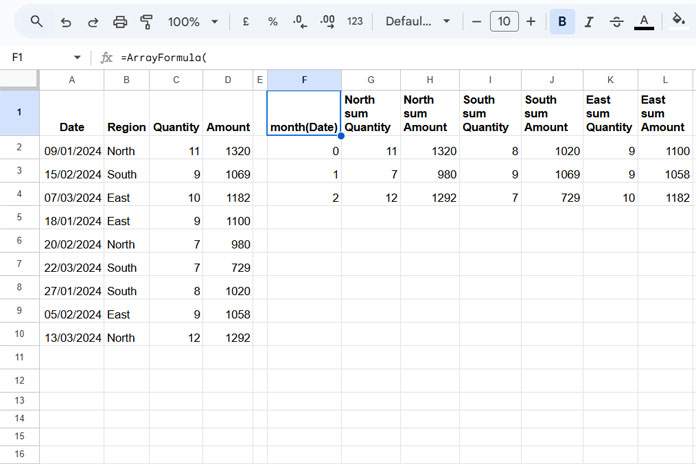Viewport: 696px width, 464px height.
Task: Click the Region cell East in row 4
Action: point(127,194)
